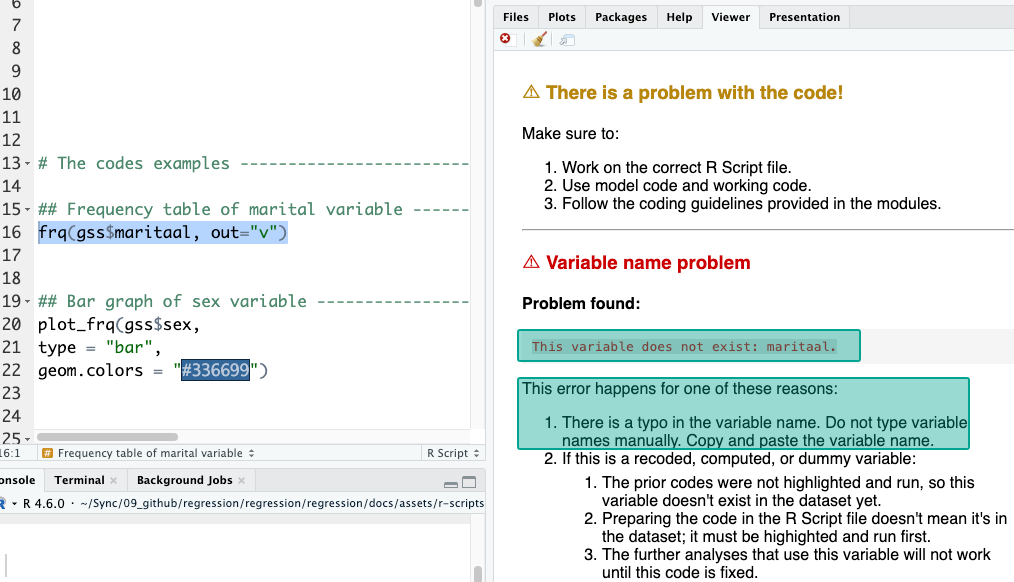The image size is (1014, 582).
Task: Open the Presentation tab
Action: click(804, 17)
